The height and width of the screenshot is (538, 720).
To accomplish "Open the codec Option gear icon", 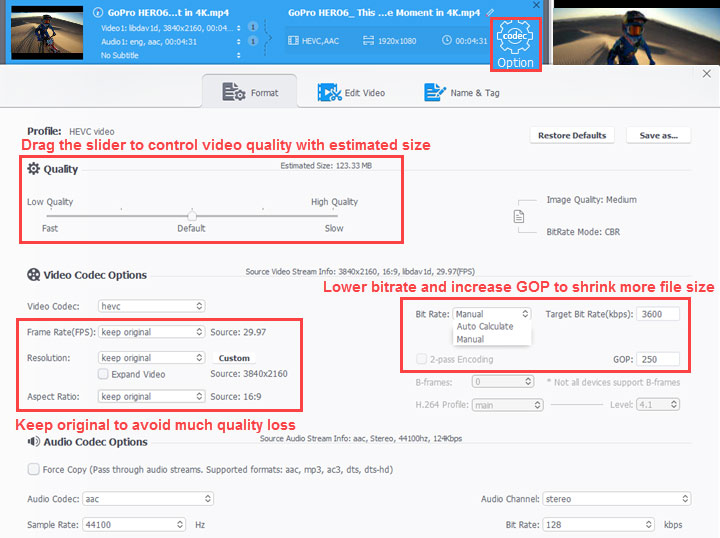I will tap(515, 37).
